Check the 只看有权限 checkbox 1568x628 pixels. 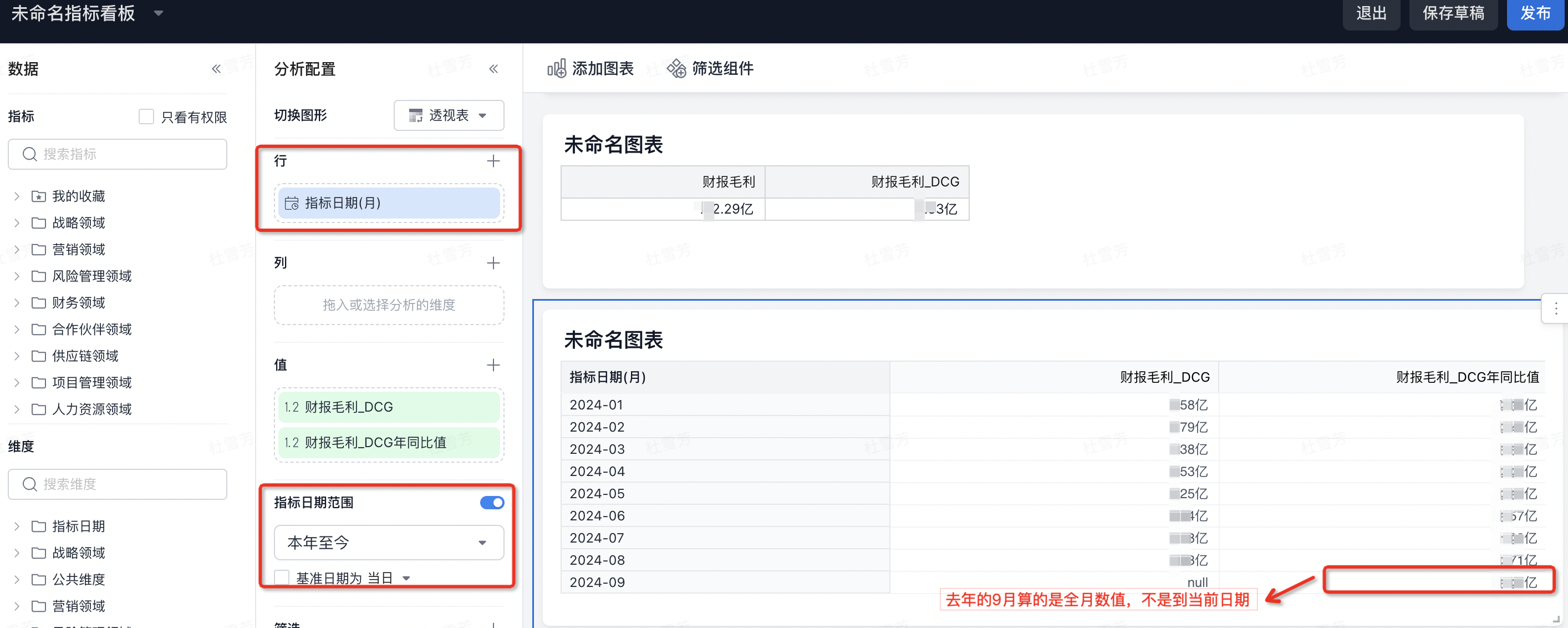146,117
